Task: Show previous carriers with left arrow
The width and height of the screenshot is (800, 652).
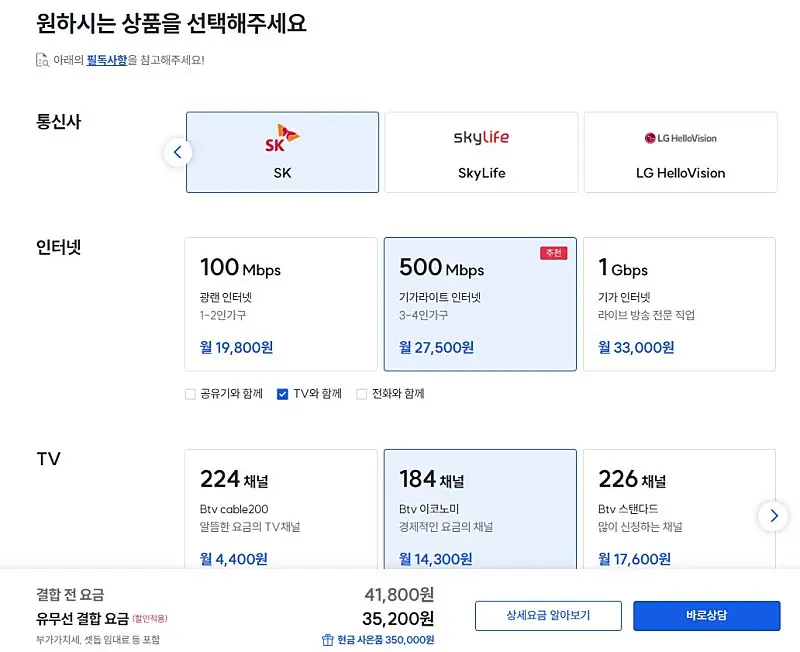Action: (178, 152)
